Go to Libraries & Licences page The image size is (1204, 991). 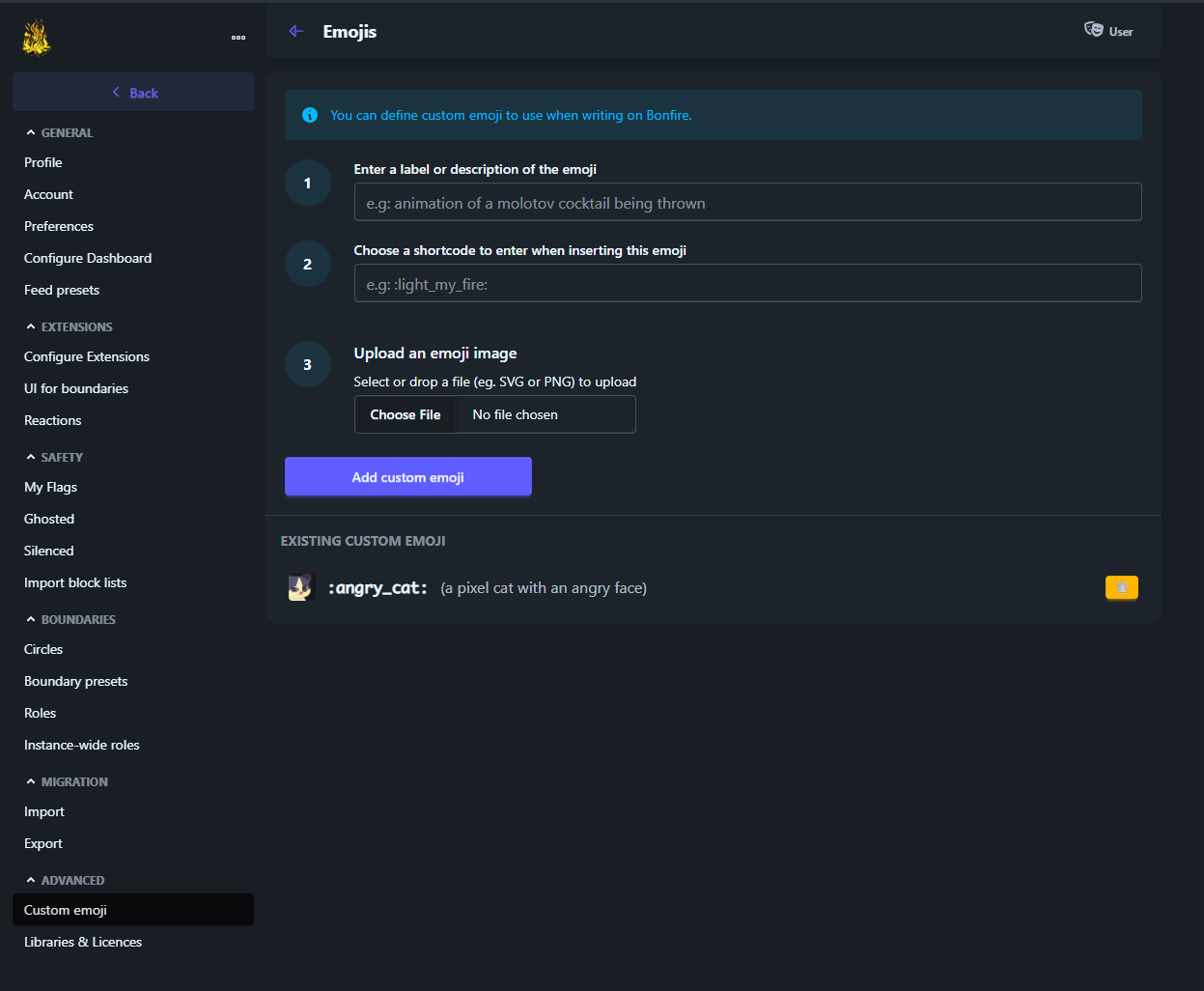click(83, 942)
